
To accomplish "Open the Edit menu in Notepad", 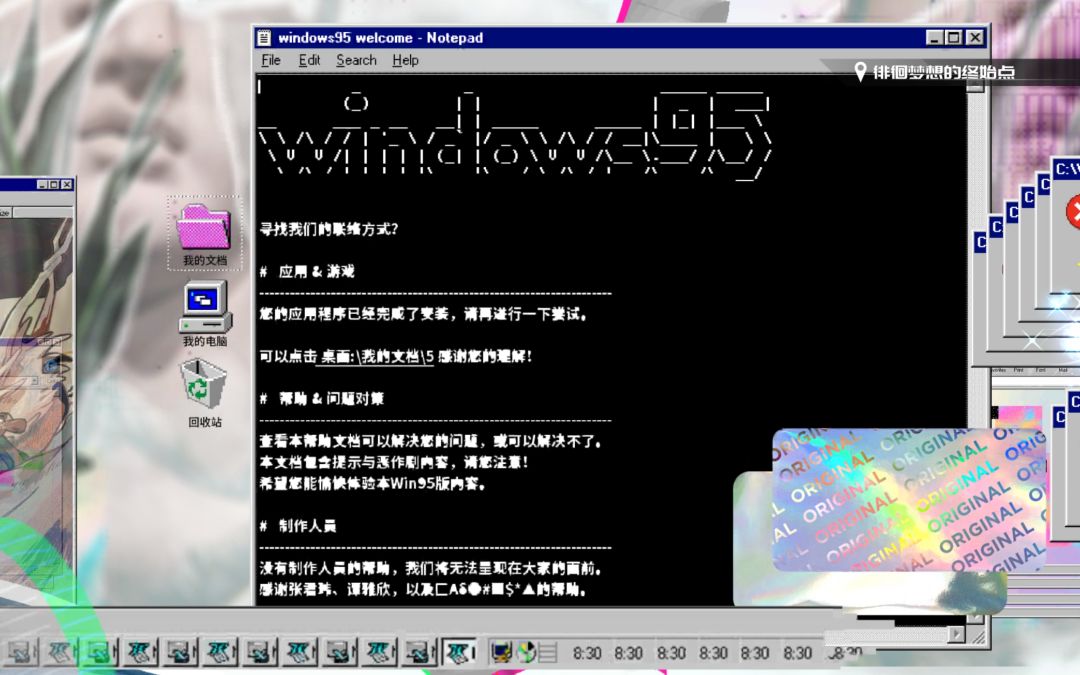I will click(309, 61).
